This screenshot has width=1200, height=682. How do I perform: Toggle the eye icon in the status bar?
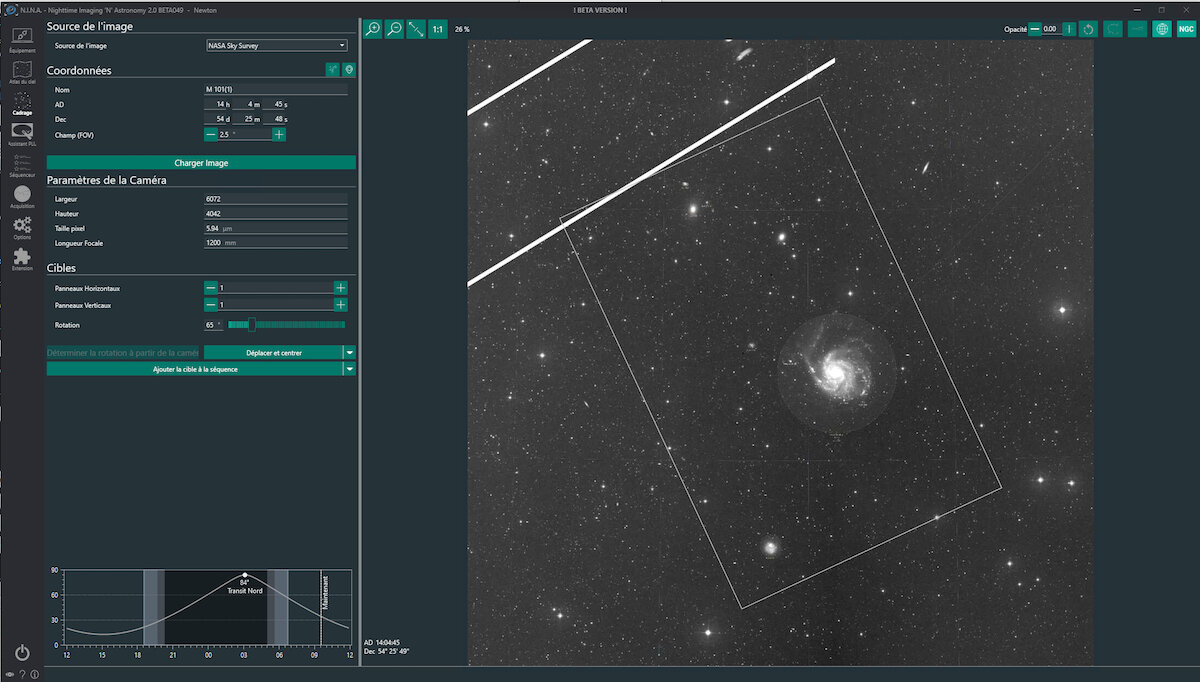coord(10,674)
